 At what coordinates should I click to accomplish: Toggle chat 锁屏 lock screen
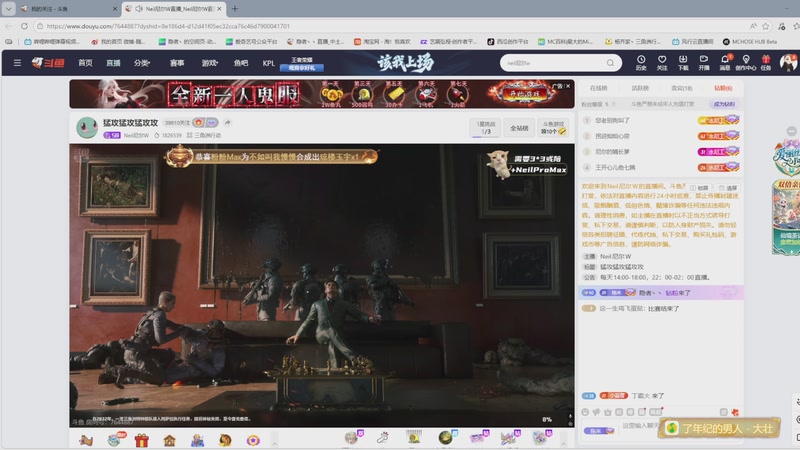(699, 188)
